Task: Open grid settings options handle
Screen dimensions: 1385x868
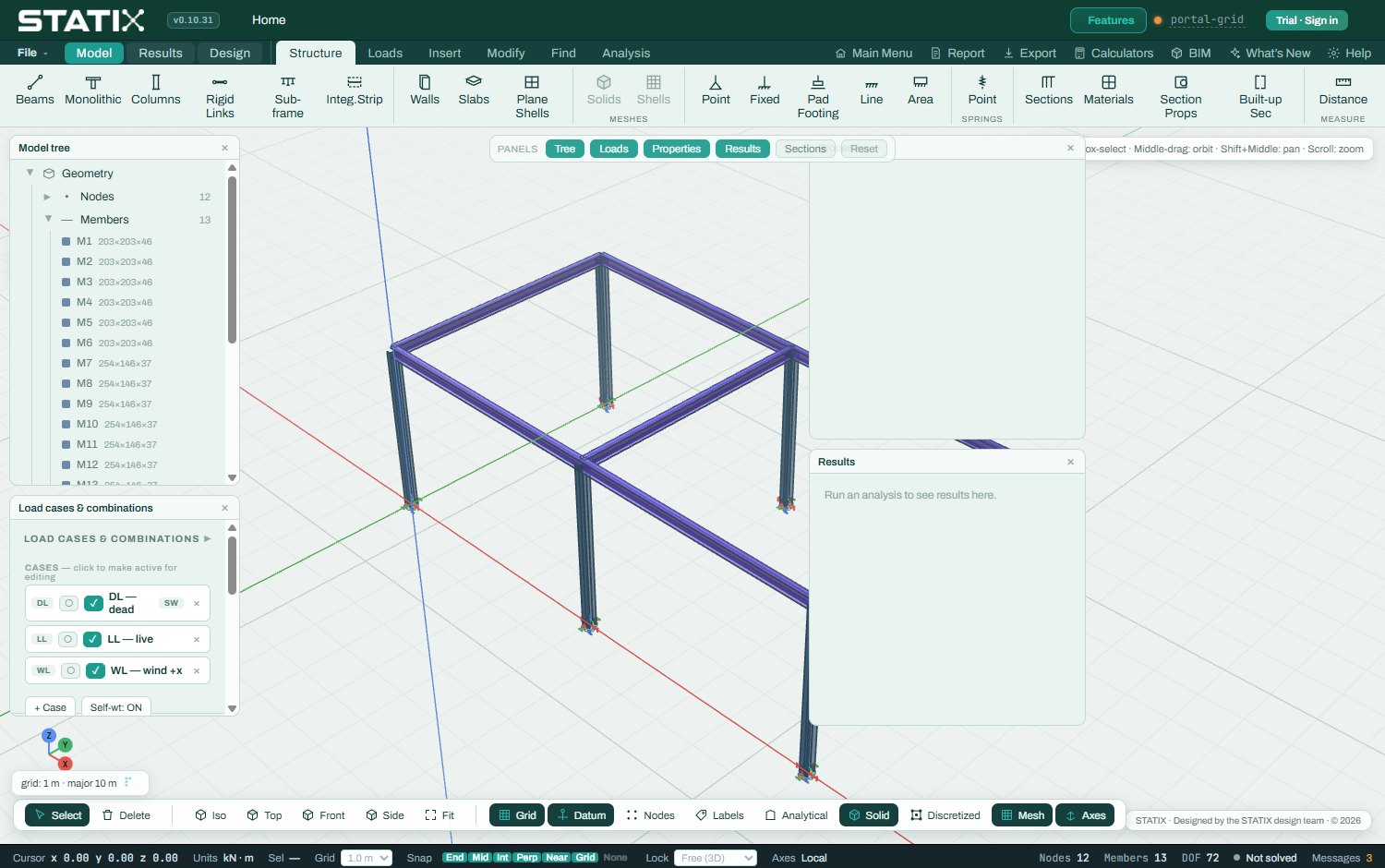Action: coord(127,783)
